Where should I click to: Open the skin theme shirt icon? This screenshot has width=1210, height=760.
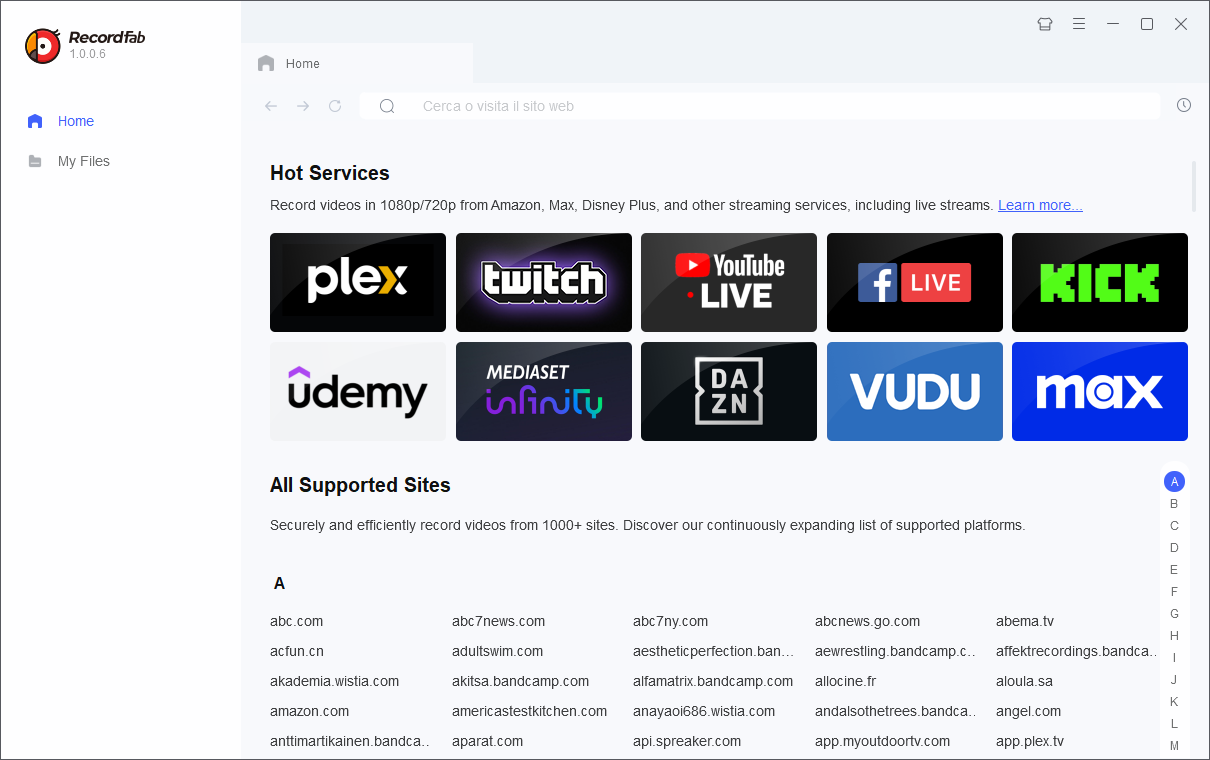(1045, 24)
